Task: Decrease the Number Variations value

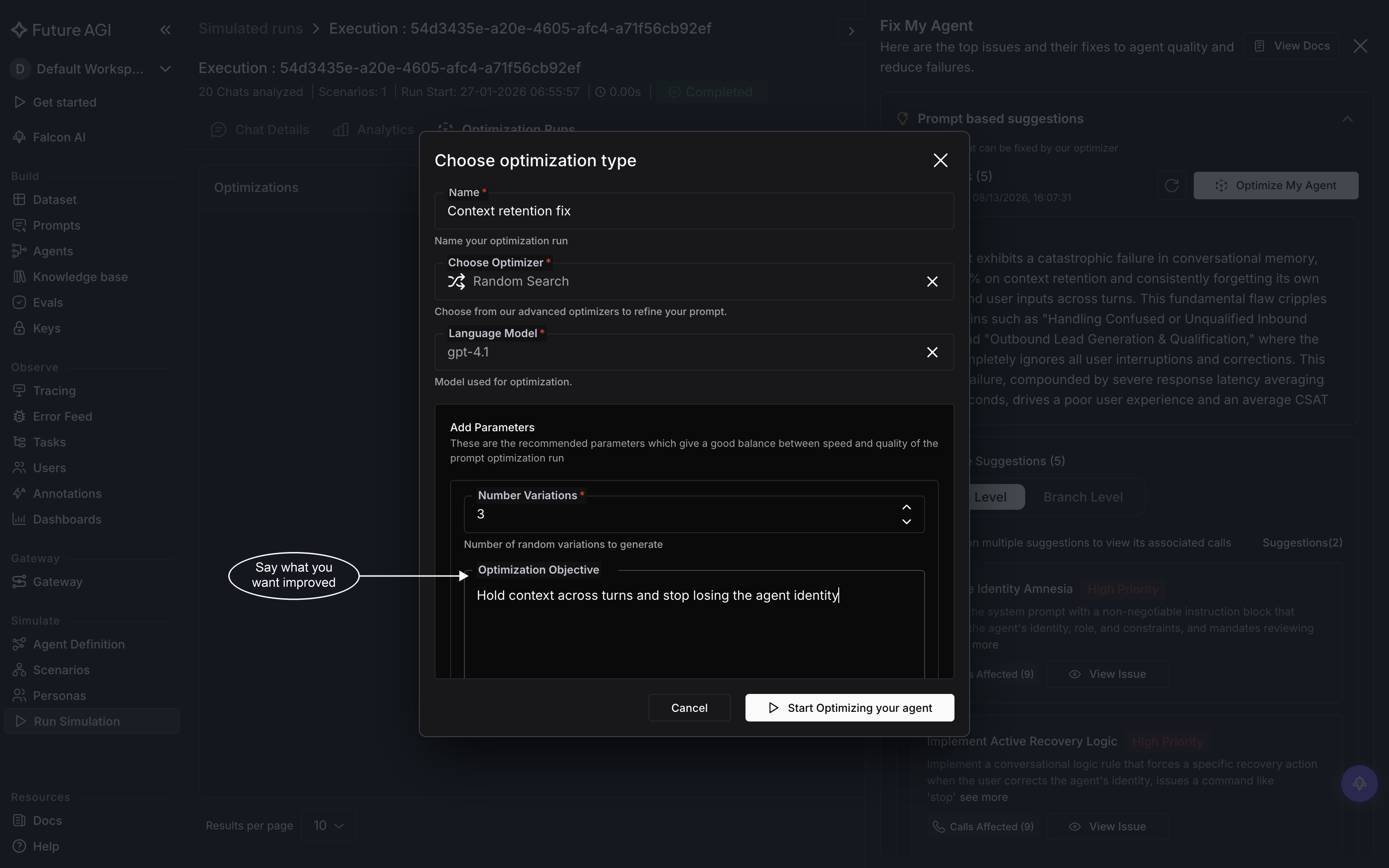Action: tap(906, 521)
